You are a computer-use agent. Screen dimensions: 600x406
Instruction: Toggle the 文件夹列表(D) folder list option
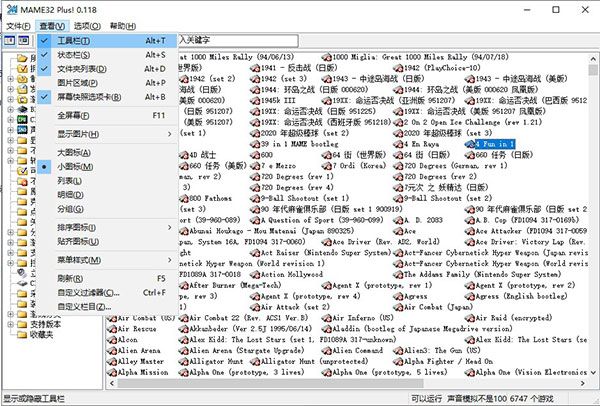(x=108, y=69)
